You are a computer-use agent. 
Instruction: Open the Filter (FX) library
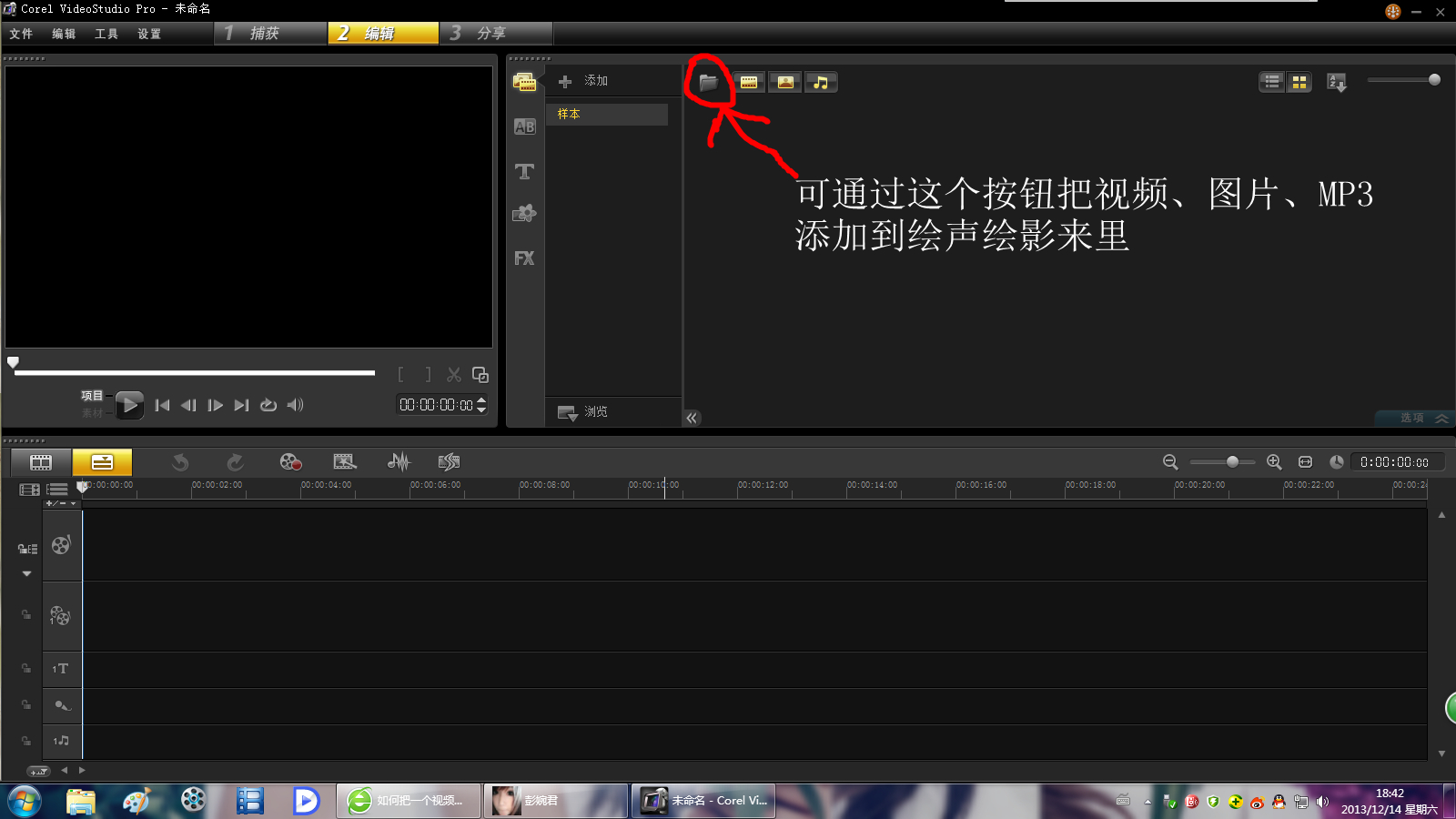524,258
